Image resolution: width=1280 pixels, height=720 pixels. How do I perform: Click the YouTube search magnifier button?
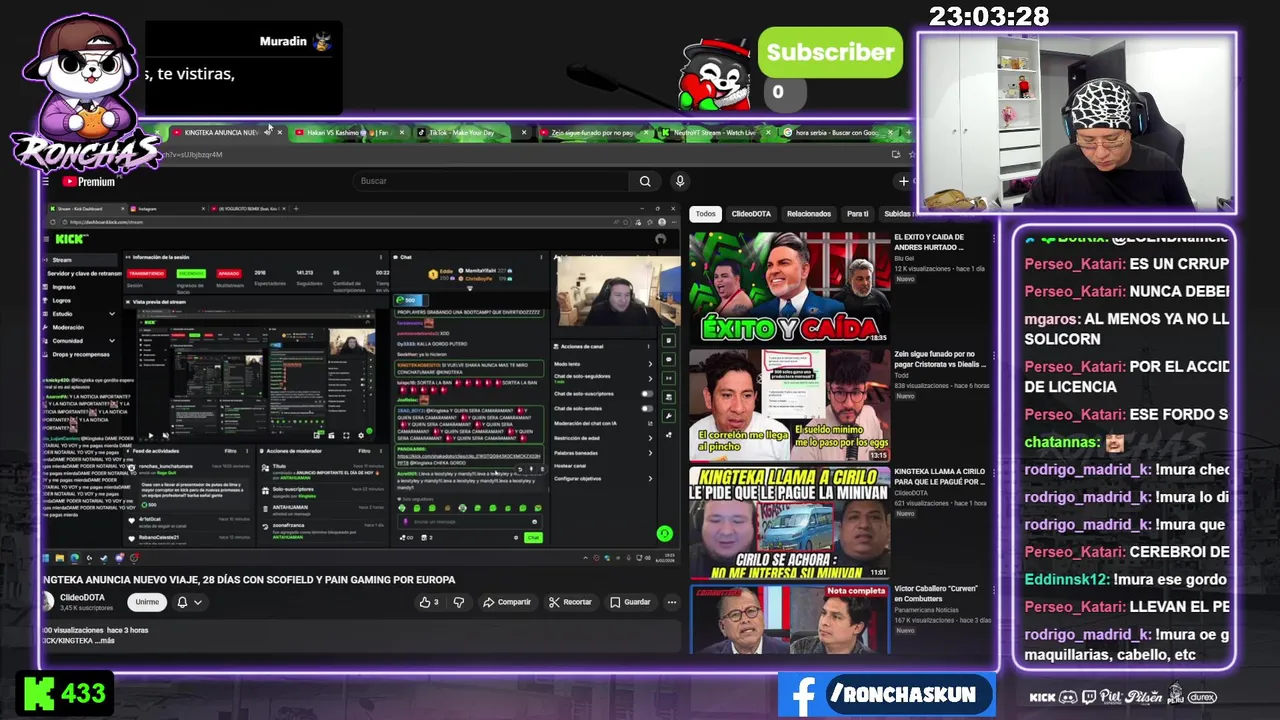tap(645, 181)
